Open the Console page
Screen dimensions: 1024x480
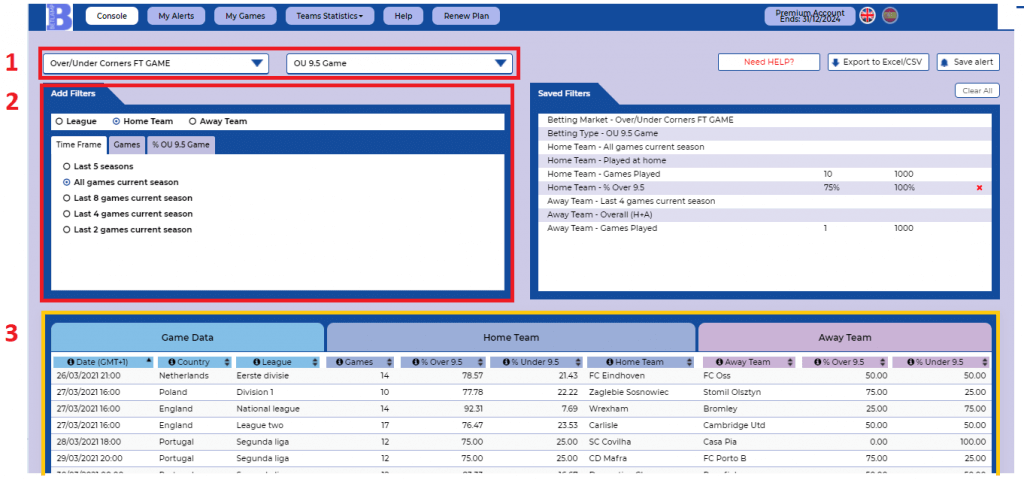coord(112,16)
